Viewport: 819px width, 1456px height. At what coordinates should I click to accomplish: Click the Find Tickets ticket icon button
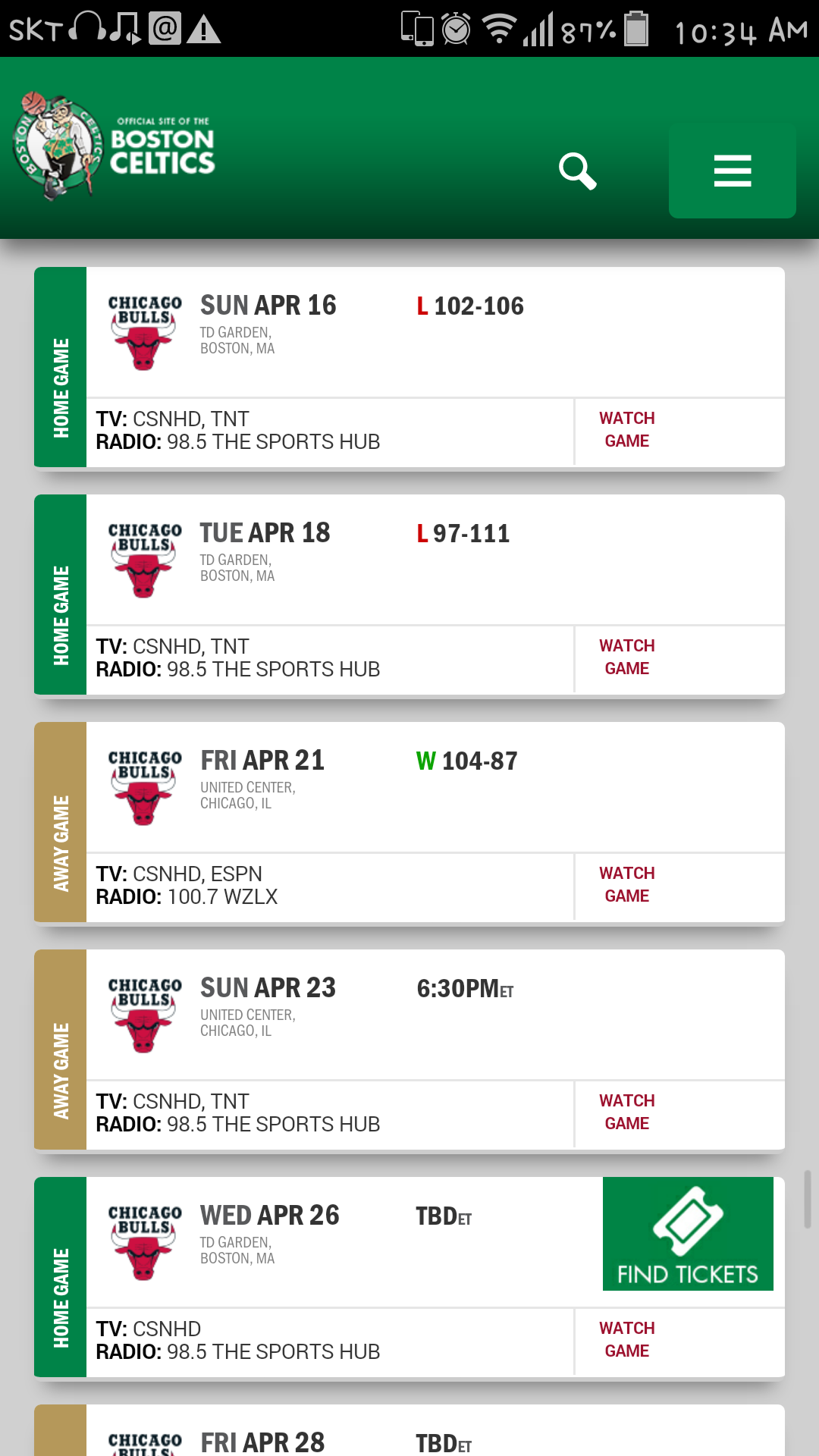(688, 1234)
